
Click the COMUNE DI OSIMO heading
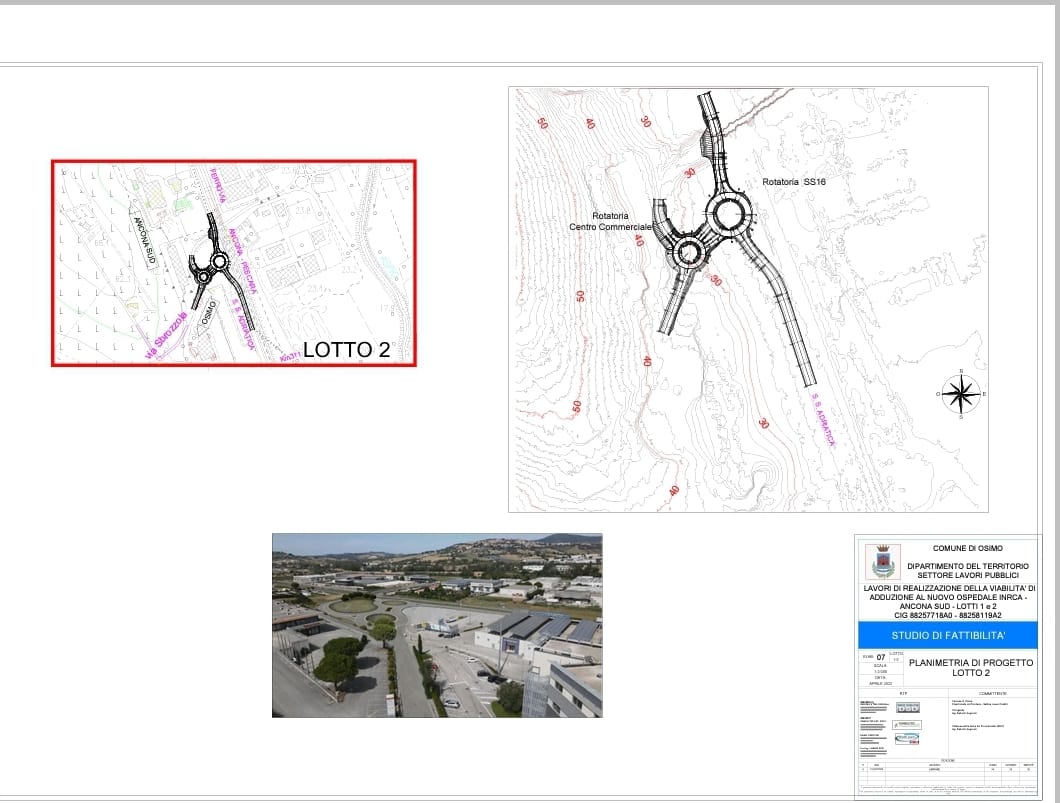coord(967,548)
